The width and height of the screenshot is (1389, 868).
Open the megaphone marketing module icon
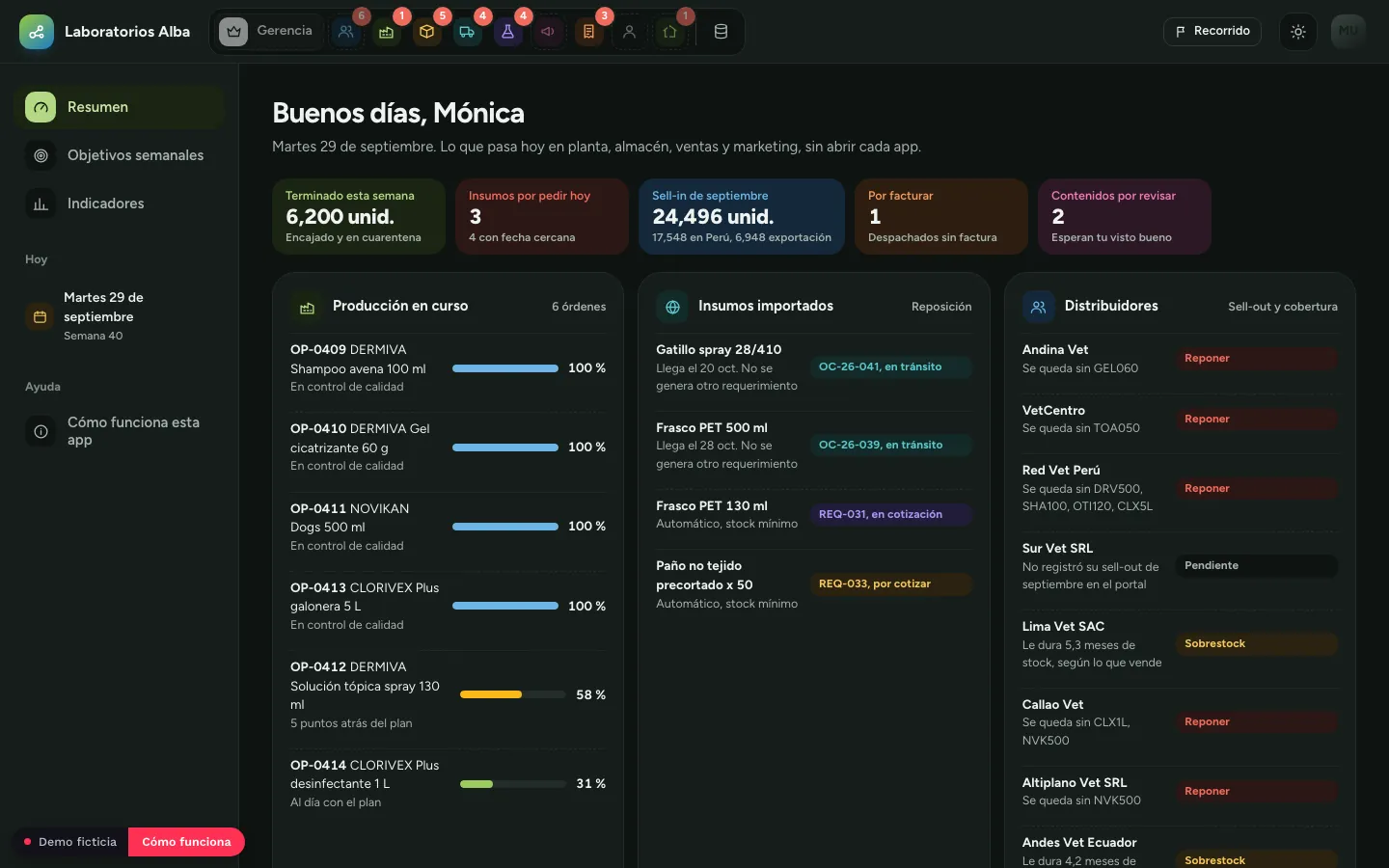point(548,32)
